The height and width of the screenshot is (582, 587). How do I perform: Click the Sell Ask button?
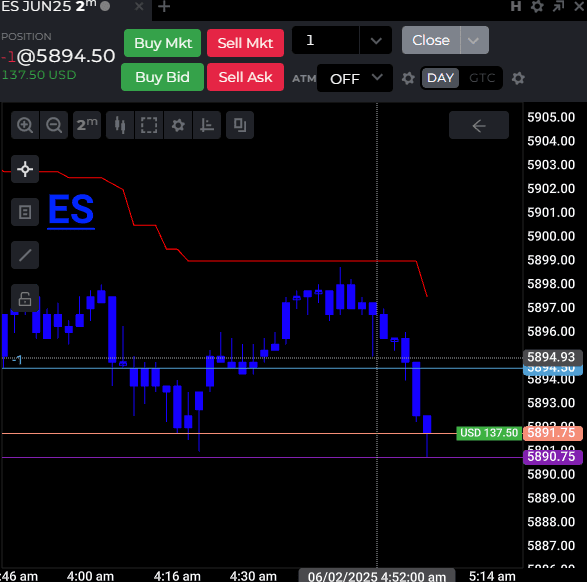pyautogui.click(x=245, y=77)
